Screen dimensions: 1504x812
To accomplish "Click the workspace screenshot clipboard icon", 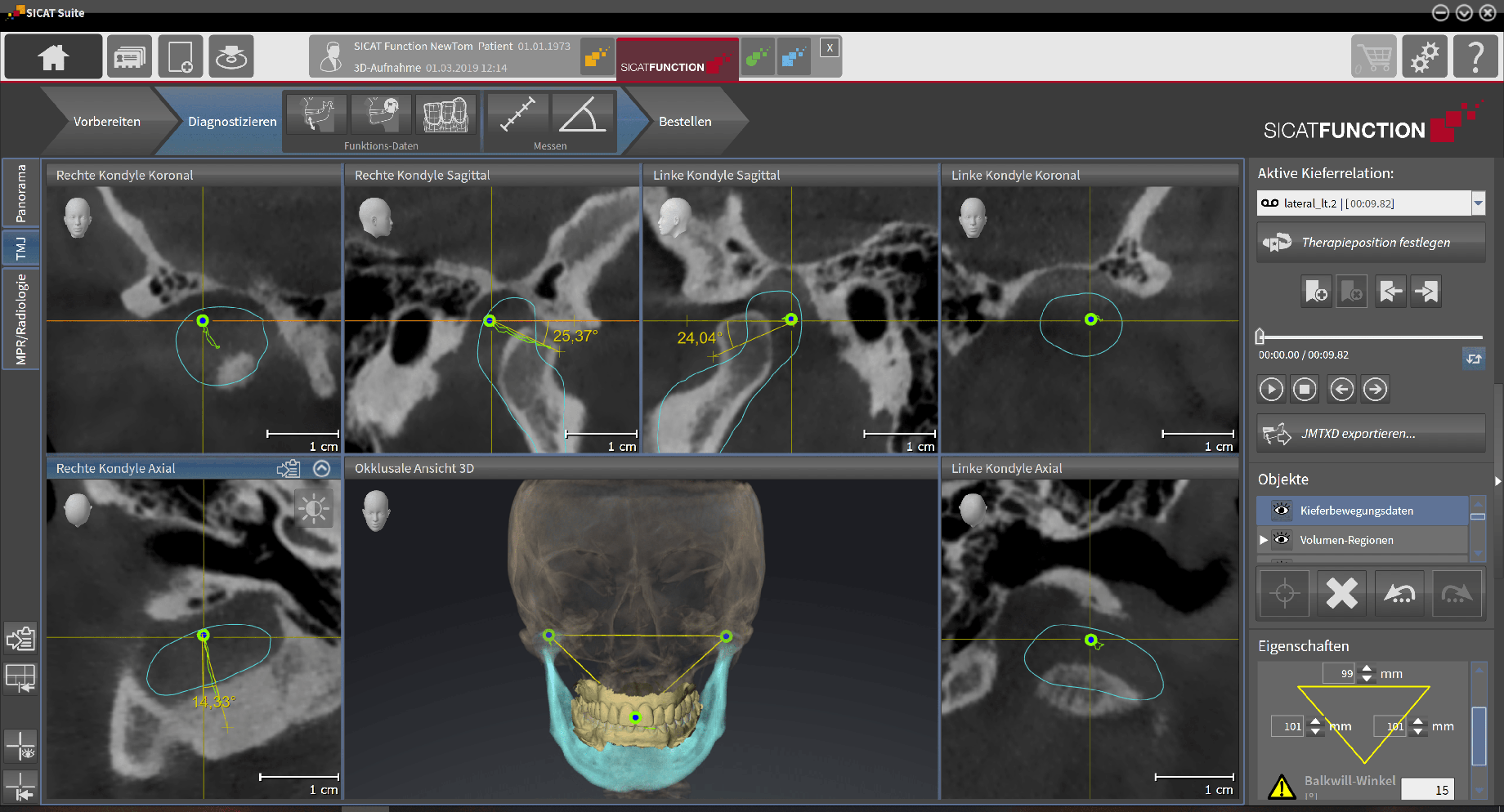I will 20,638.
